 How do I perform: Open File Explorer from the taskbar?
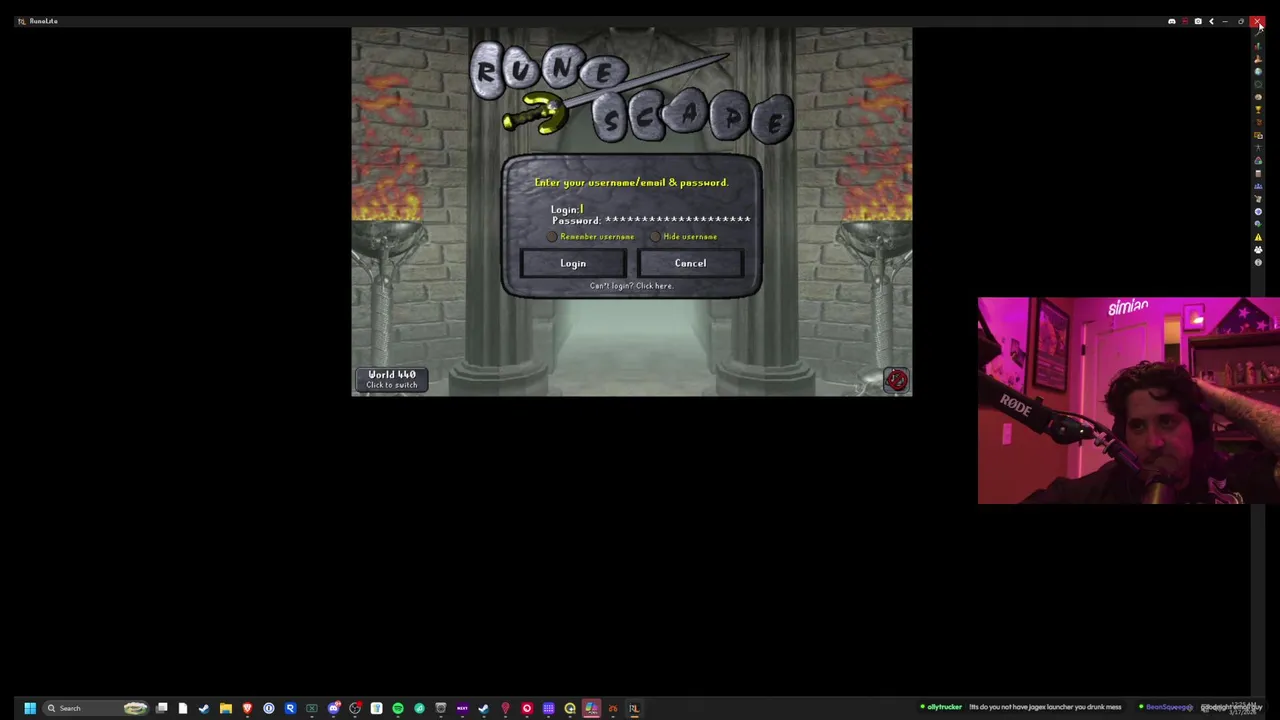225,708
